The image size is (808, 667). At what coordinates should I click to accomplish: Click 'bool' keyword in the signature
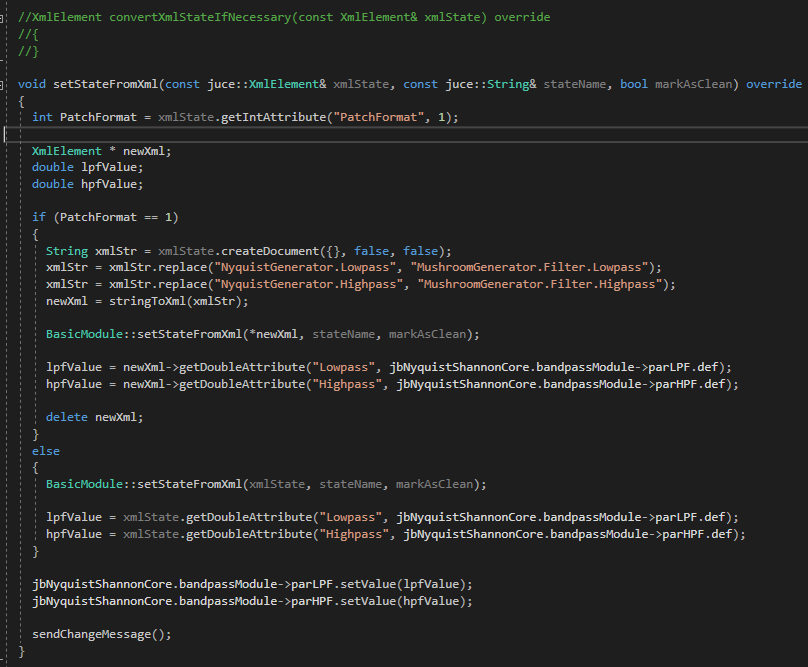point(634,84)
